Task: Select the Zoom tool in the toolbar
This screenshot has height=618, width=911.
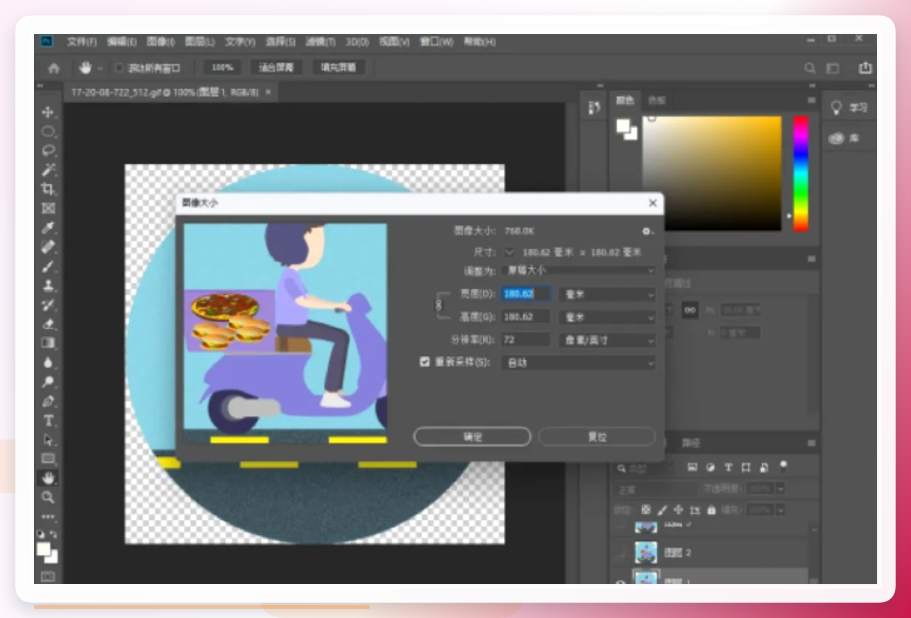Action: (x=48, y=497)
